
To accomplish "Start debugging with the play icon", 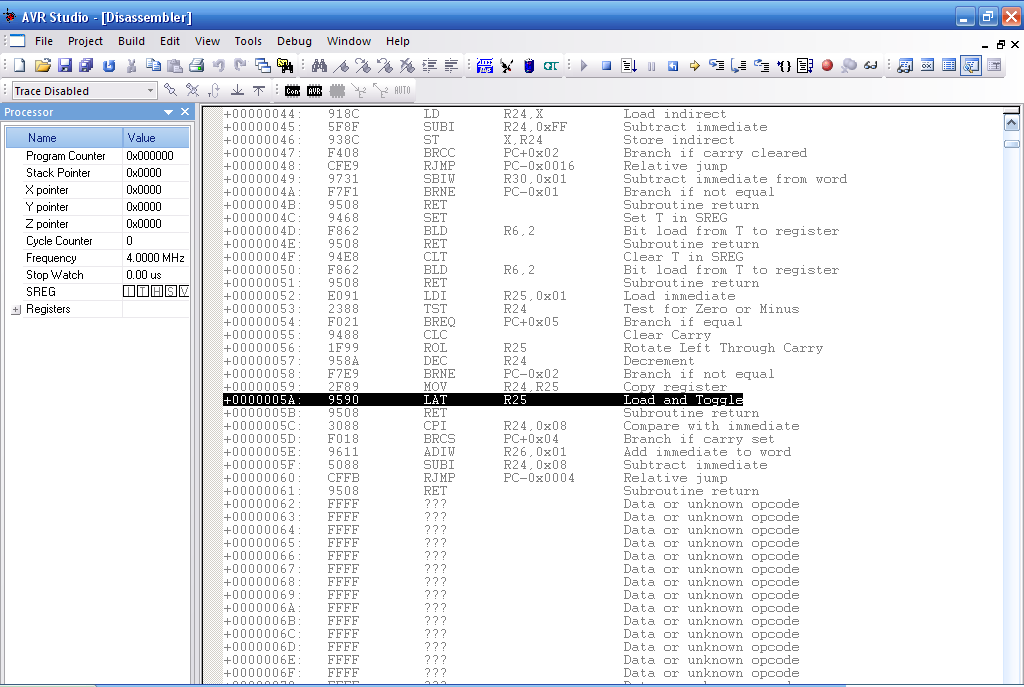I will pyautogui.click(x=584, y=65).
